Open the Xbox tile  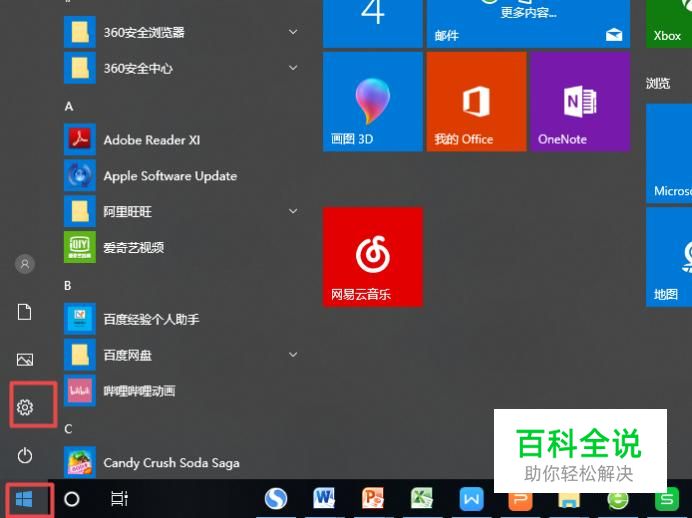tap(669, 24)
